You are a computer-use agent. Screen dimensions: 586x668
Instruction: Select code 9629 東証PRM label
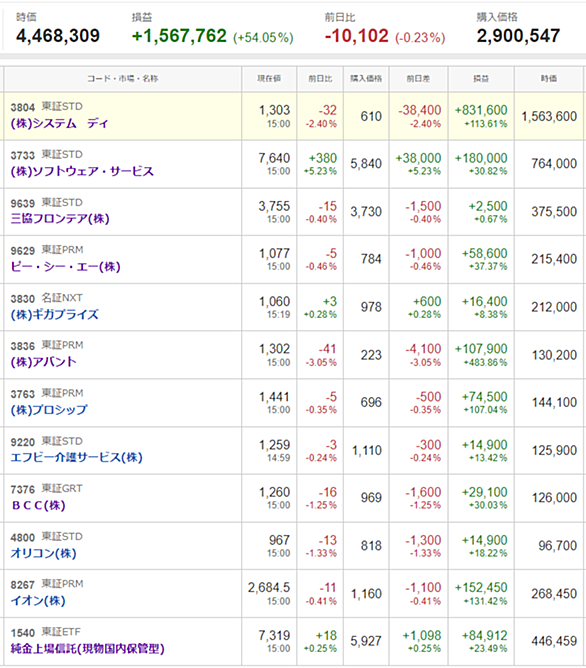coord(47,250)
